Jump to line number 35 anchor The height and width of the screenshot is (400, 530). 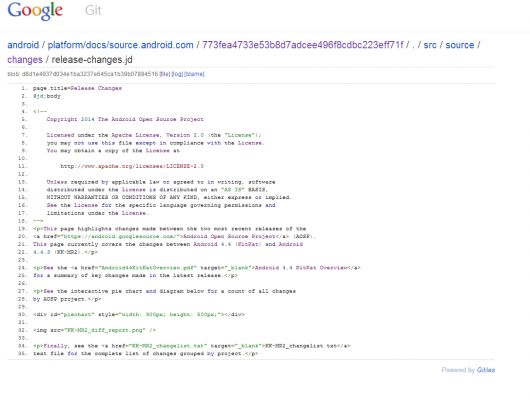click(x=23, y=354)
